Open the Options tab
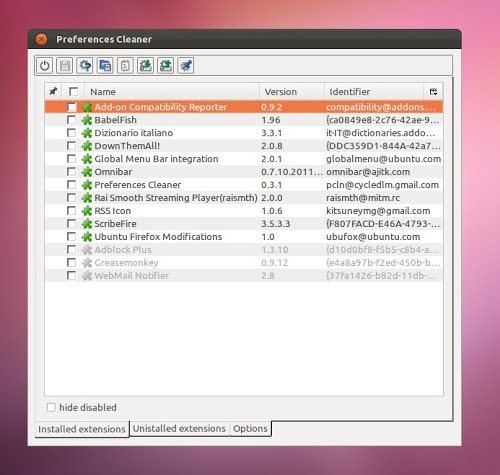Viewport: 500px width, 475px height. [250, 428]
